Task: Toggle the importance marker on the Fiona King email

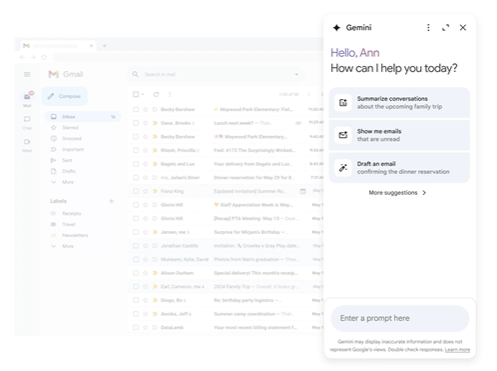Action: pyautogui.click(x=155, y=191)
